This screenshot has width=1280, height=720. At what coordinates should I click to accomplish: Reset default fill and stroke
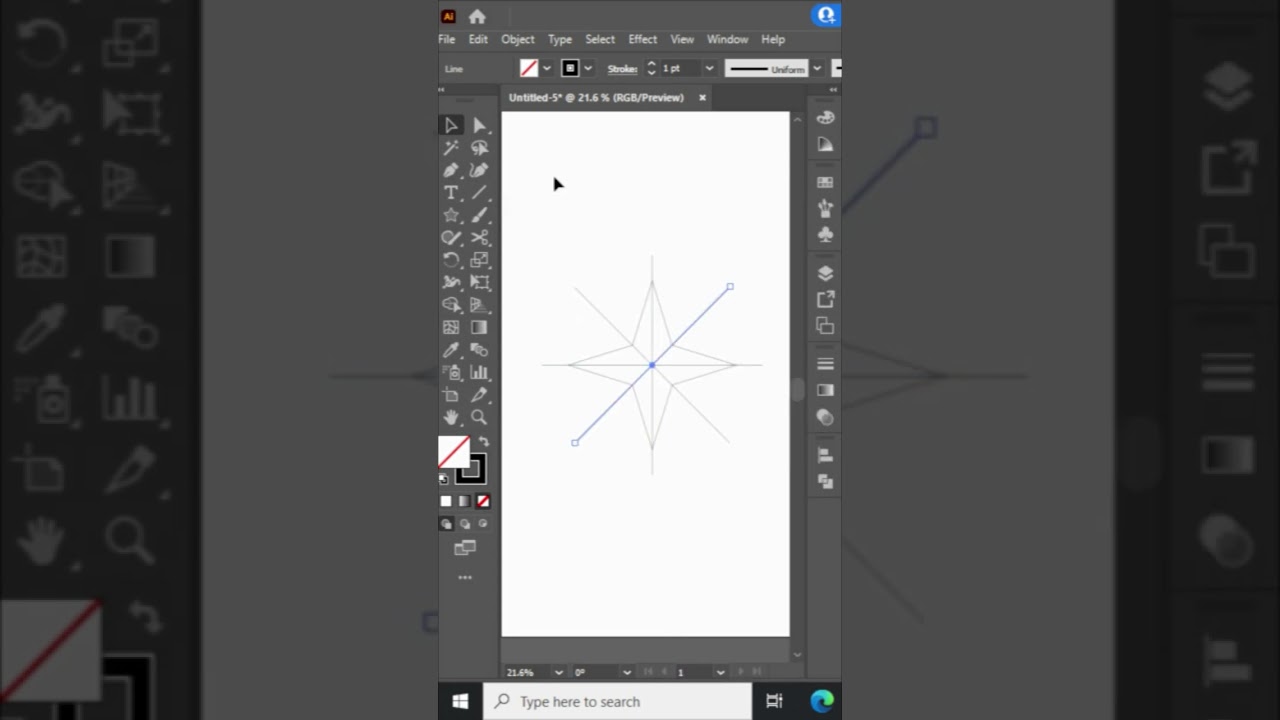pyautogui.click(x=444, y=479)
